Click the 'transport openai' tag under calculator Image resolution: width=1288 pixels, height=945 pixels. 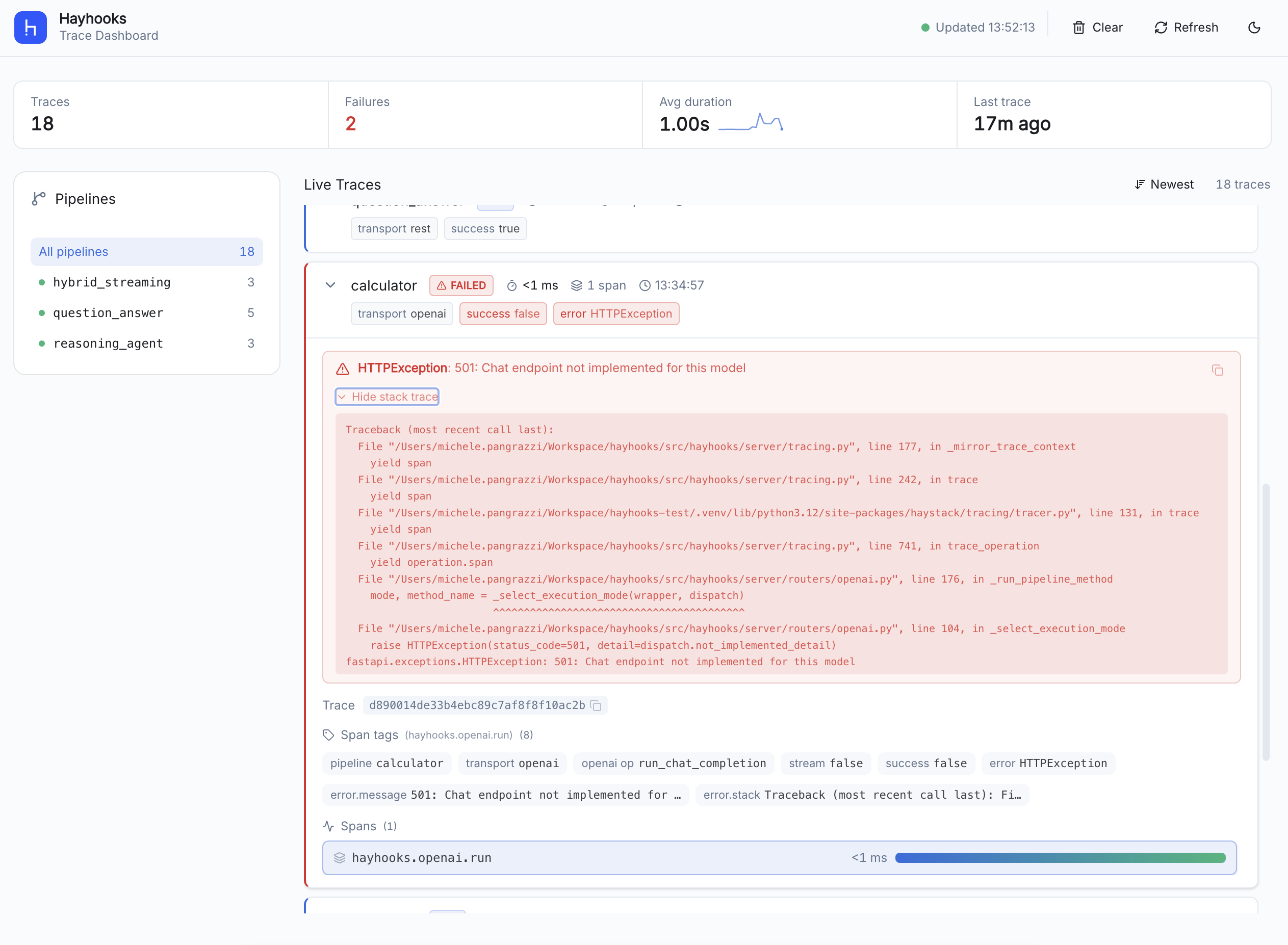pos(402,313)
